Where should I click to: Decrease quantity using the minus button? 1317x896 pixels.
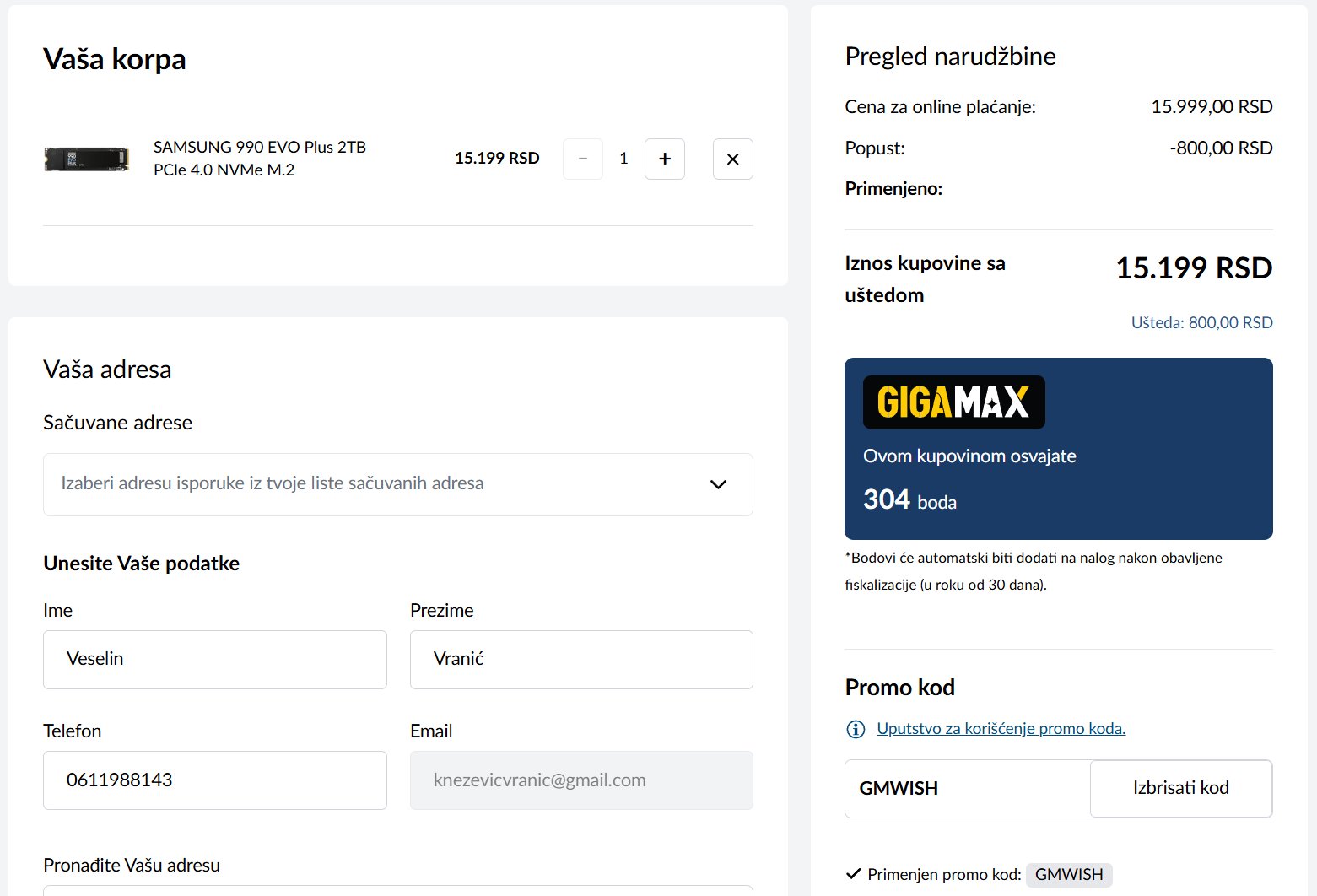[583, 159]
